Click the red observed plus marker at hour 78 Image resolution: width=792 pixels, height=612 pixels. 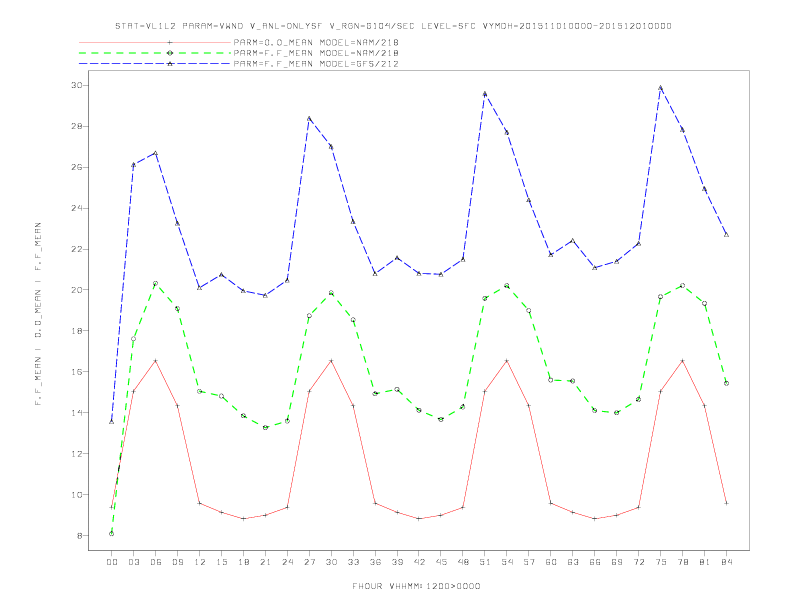(682, 361)
